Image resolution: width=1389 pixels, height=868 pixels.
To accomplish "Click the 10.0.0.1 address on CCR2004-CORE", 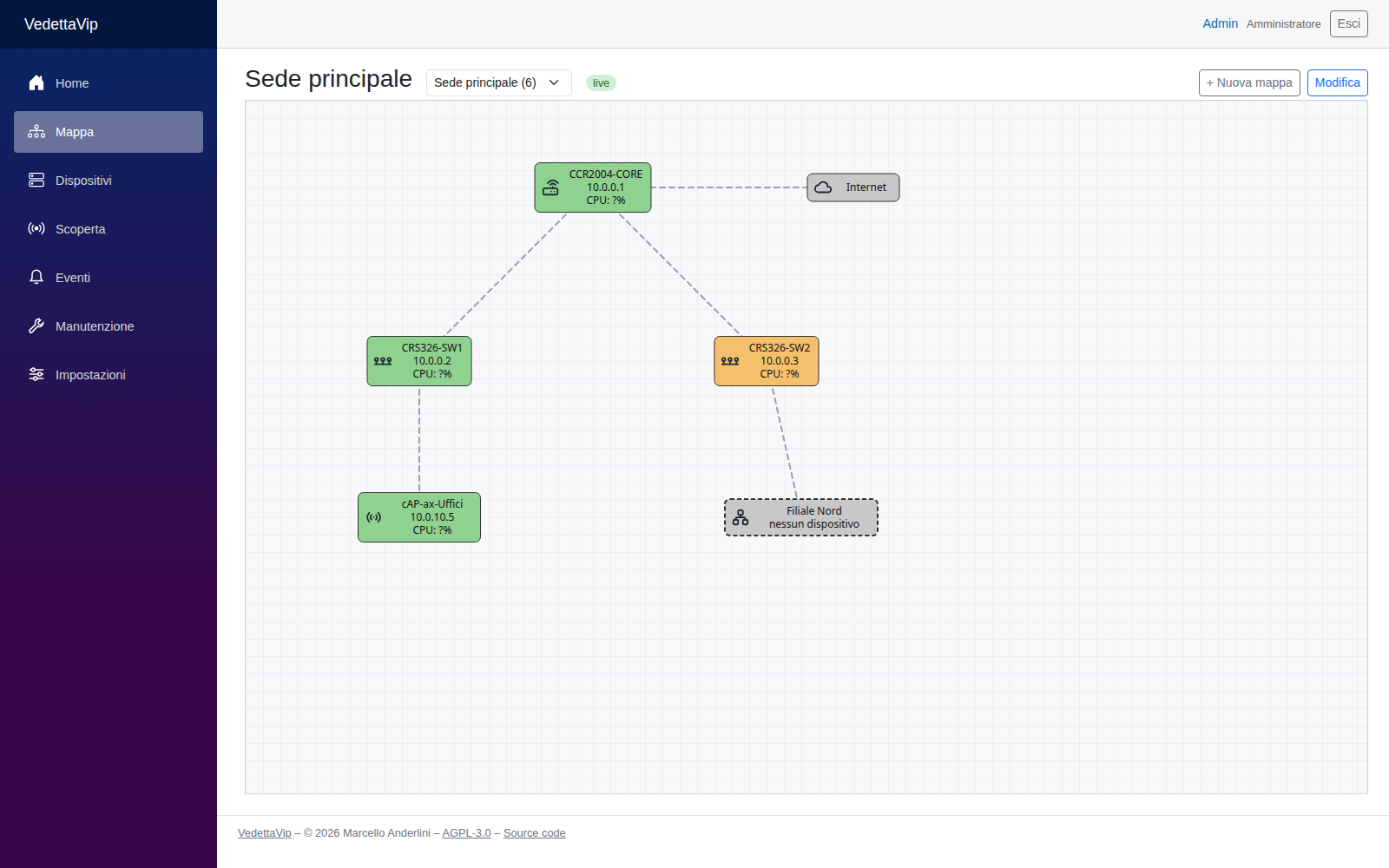I will tap(605, 187).
